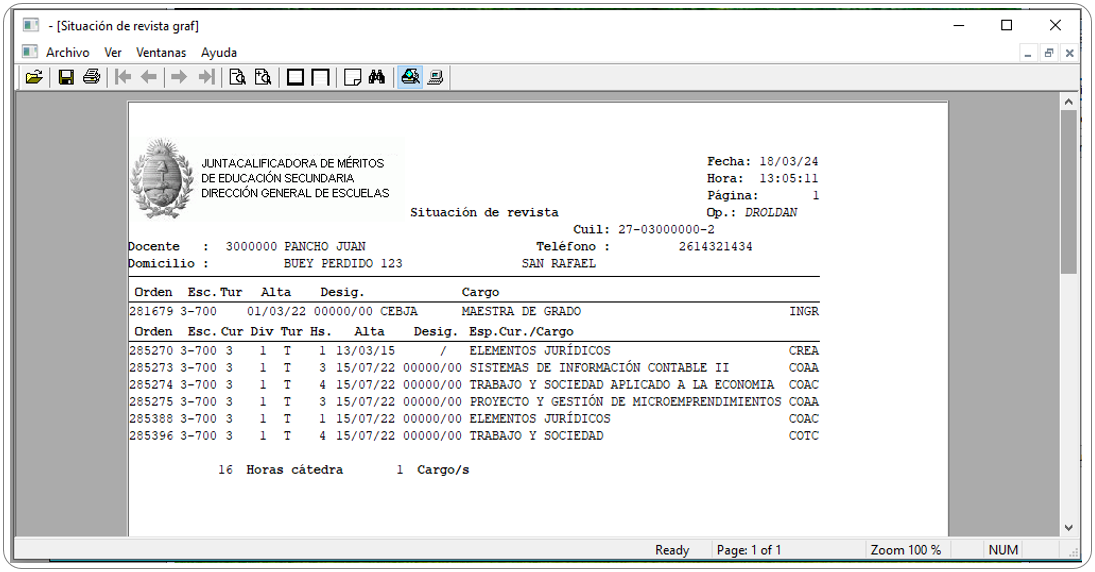1095x572 pixels.
Task: Click the date 18/03/24
Action: 789,161
